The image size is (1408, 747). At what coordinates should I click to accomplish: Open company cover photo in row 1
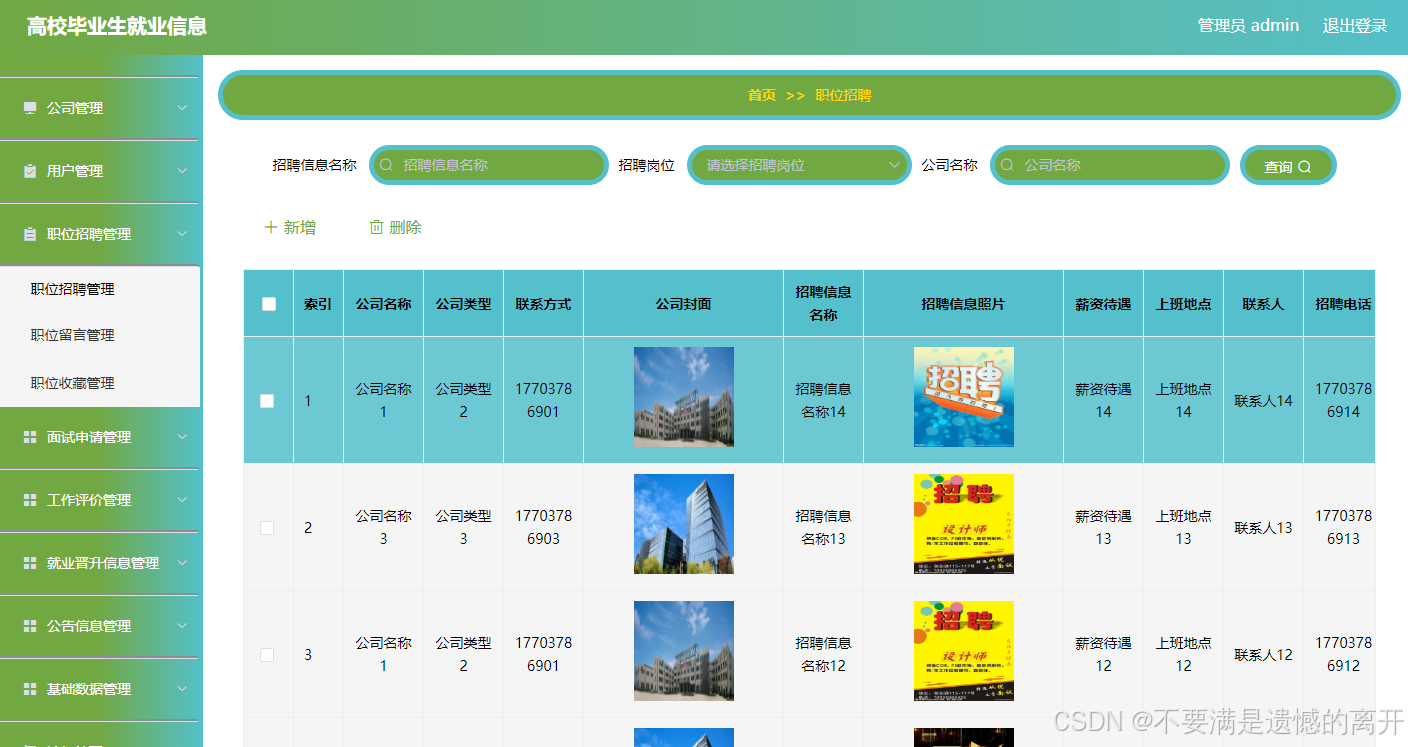pyautogui.click(x=684, y=397)
